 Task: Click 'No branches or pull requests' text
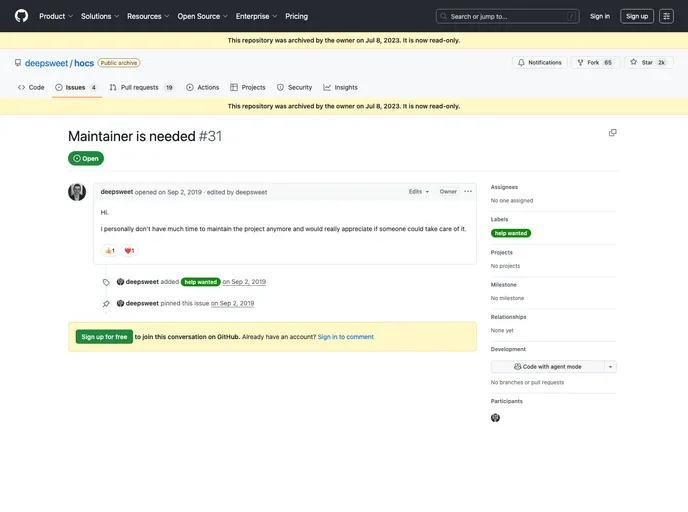[527, 383]
